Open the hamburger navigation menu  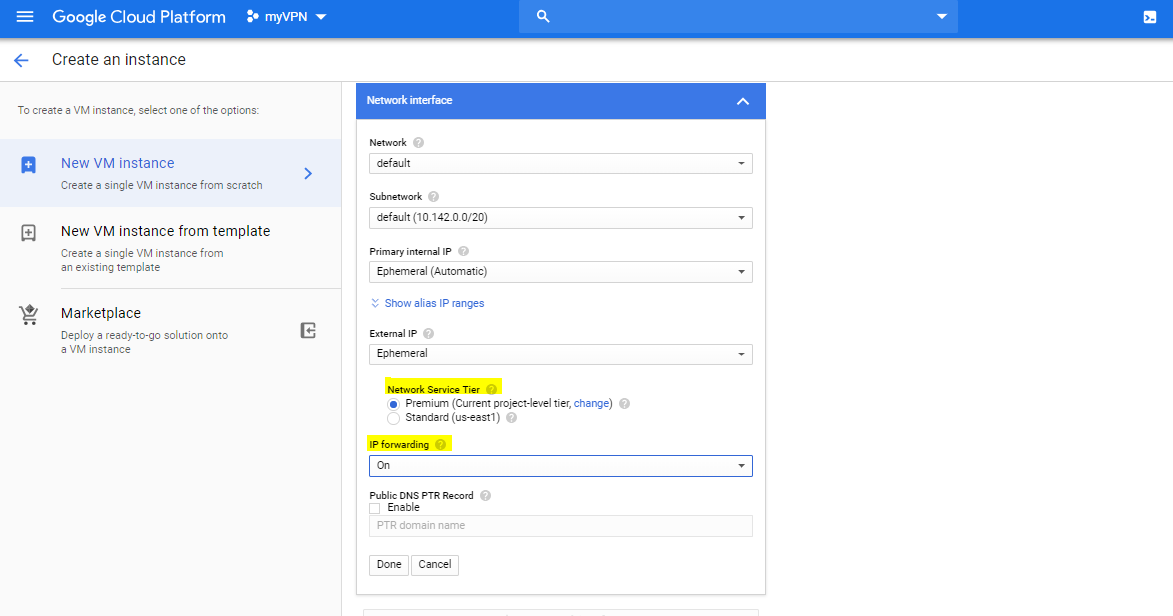(x=25, y=16)
